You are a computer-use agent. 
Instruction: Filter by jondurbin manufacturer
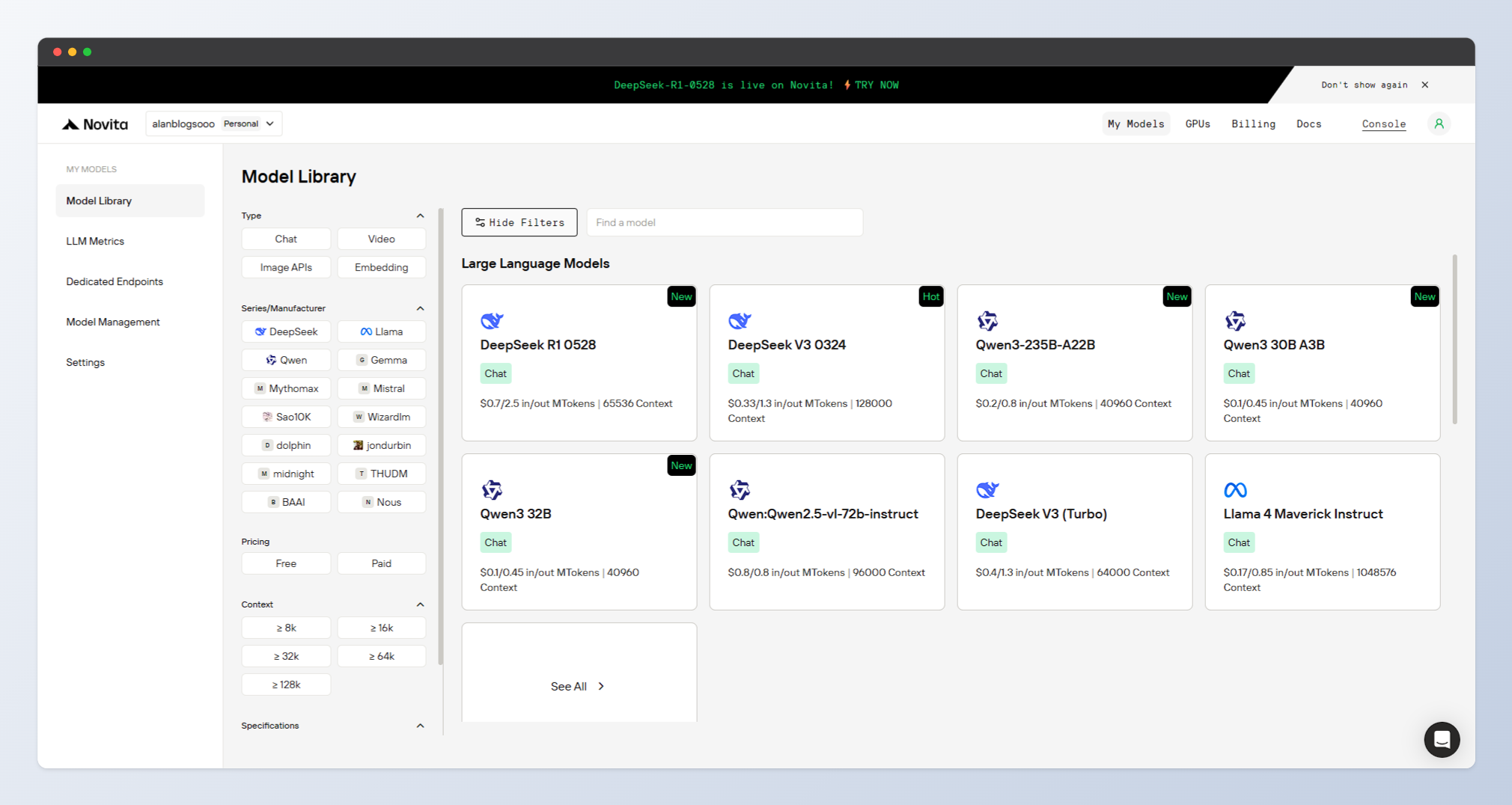point(382,445)
